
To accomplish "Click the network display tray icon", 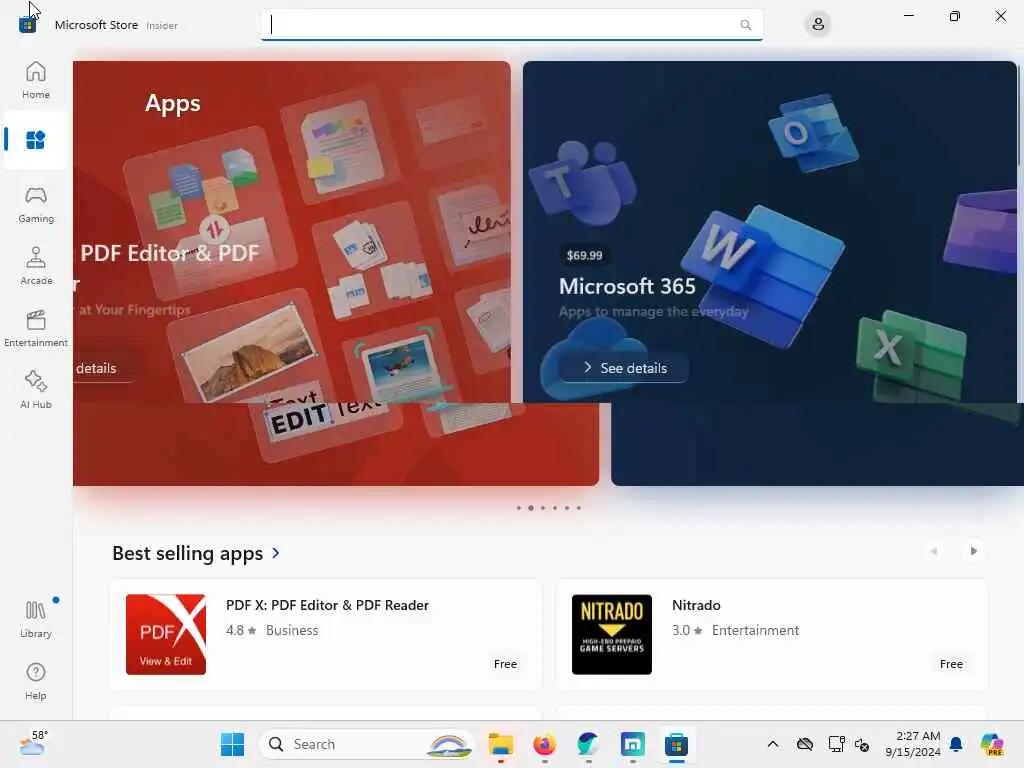I will 837,744.
